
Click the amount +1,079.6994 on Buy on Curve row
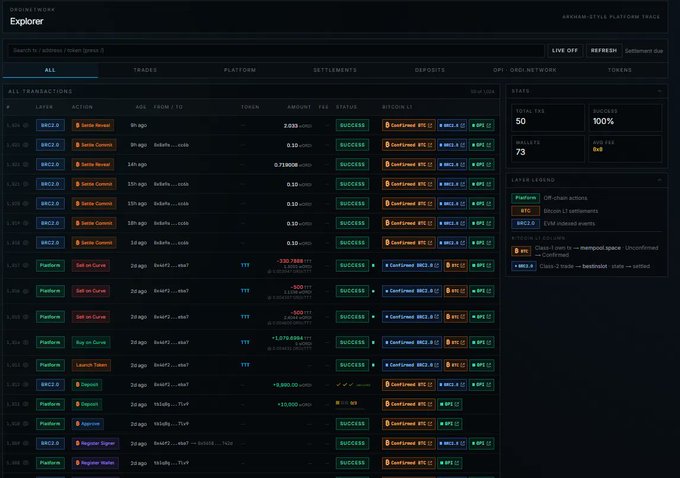point(287,338)
